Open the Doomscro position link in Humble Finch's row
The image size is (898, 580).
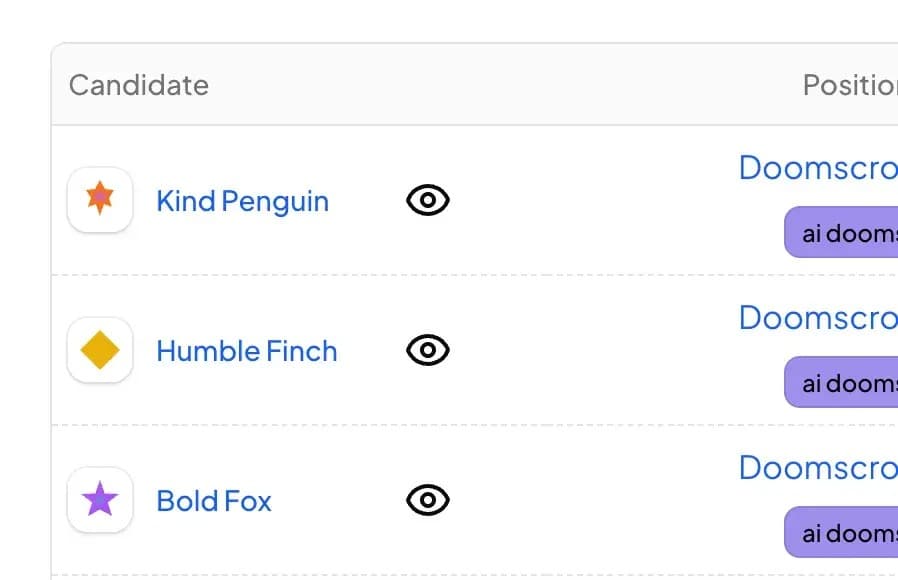coord(818,318)
